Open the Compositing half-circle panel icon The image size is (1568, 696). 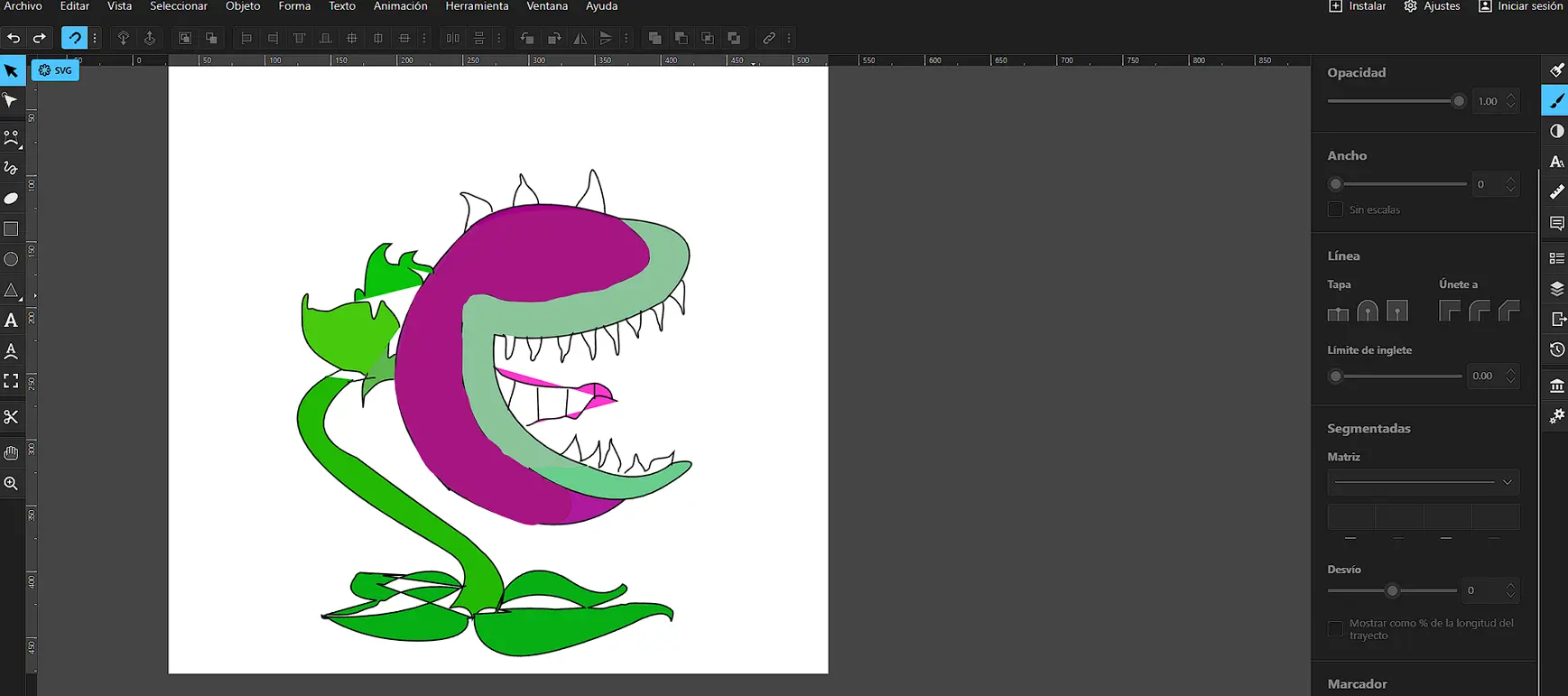click(x=1556, y=132)
